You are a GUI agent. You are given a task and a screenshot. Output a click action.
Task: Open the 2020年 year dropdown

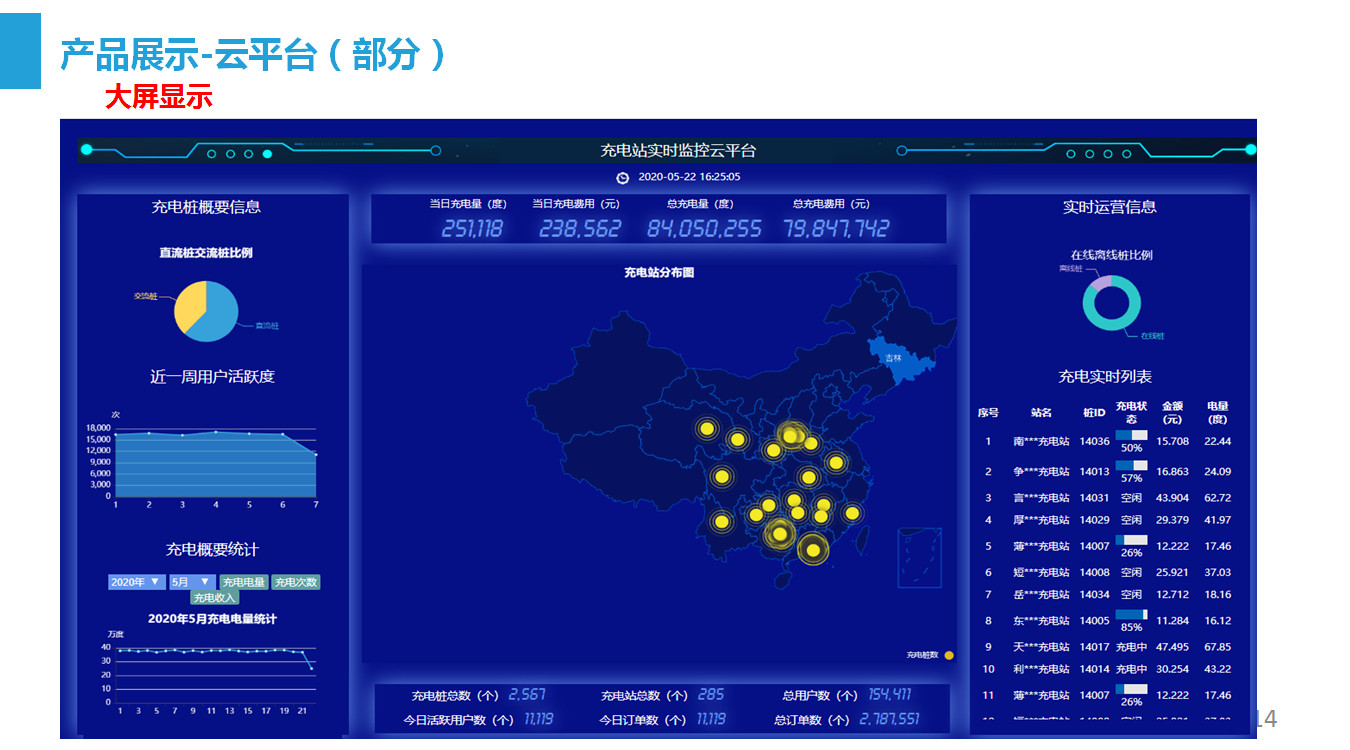point(136,582)
